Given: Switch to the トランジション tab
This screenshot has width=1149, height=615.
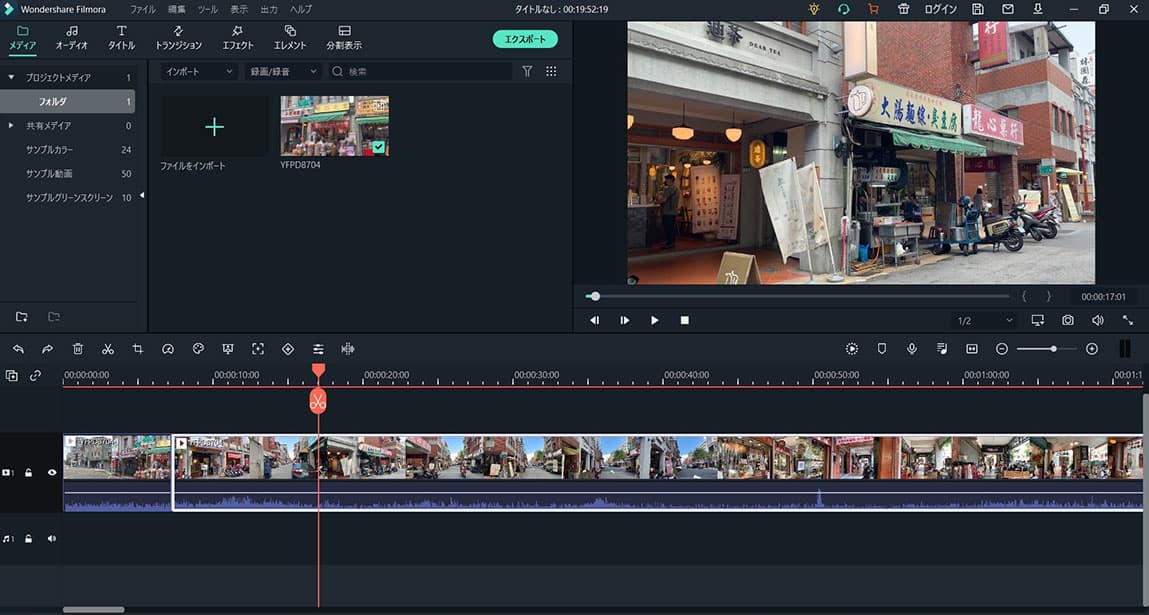Looking at the screenshot, I should pyautogui.click(x=178, y=38).
